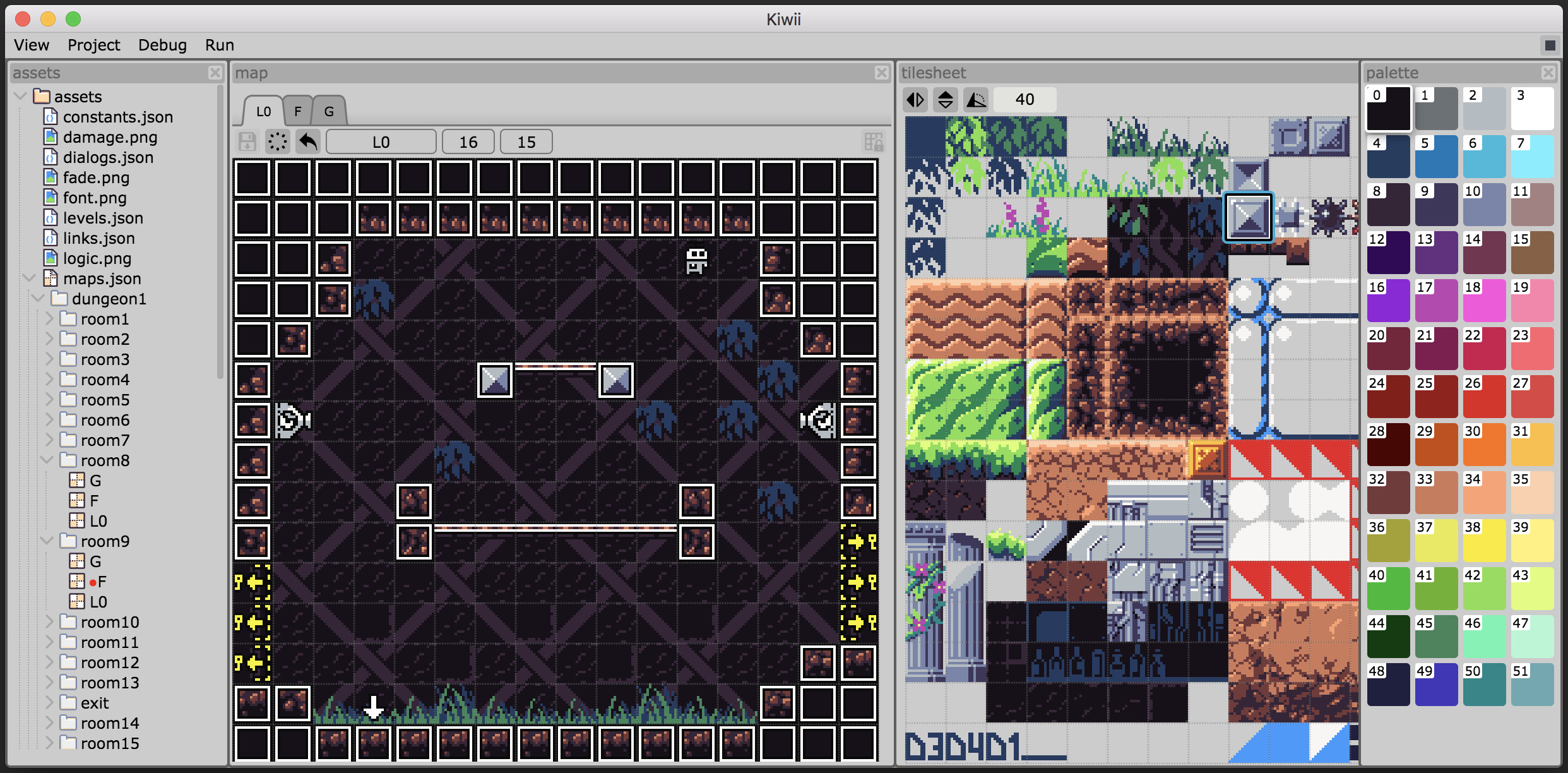Screen dimensions: 1568x773
Task: Toggle tile rotation in tilesheet toolbar
Action: [976, 100]
